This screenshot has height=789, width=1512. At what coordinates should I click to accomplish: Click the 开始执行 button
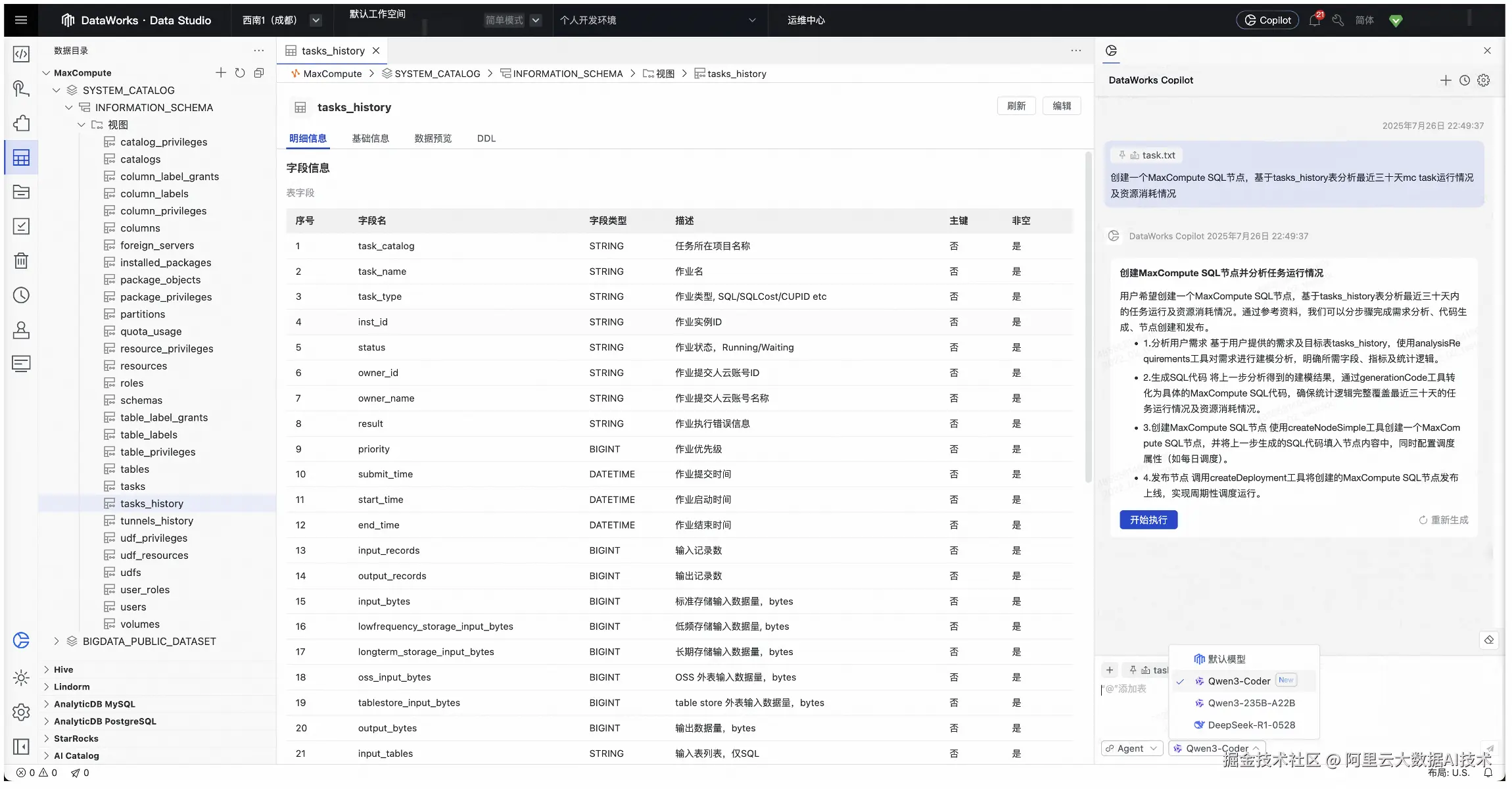[x=1148, y=519]
